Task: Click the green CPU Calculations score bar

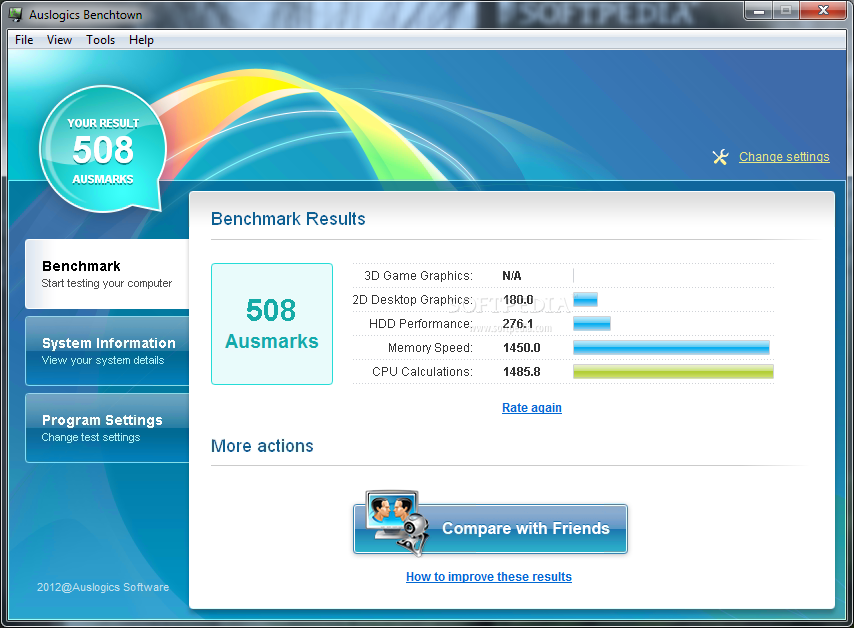Action: [673, 371]
